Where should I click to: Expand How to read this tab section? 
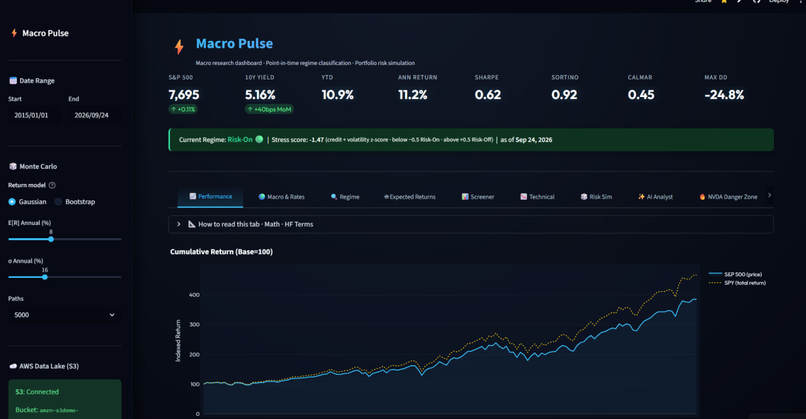470,224
